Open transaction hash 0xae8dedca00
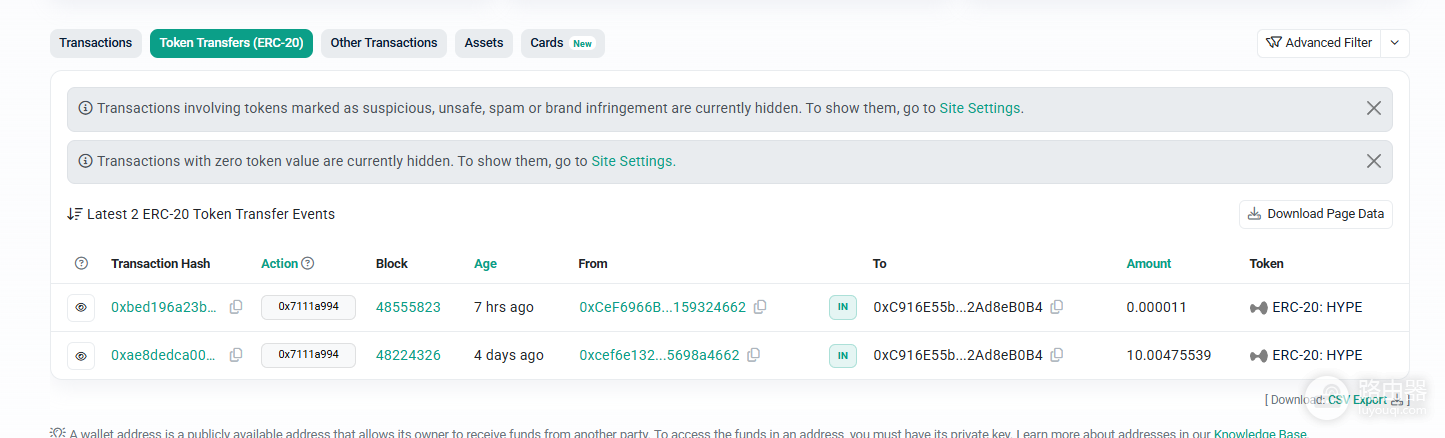The width and height of the screenshot is (1445, 438). point(164,355)
